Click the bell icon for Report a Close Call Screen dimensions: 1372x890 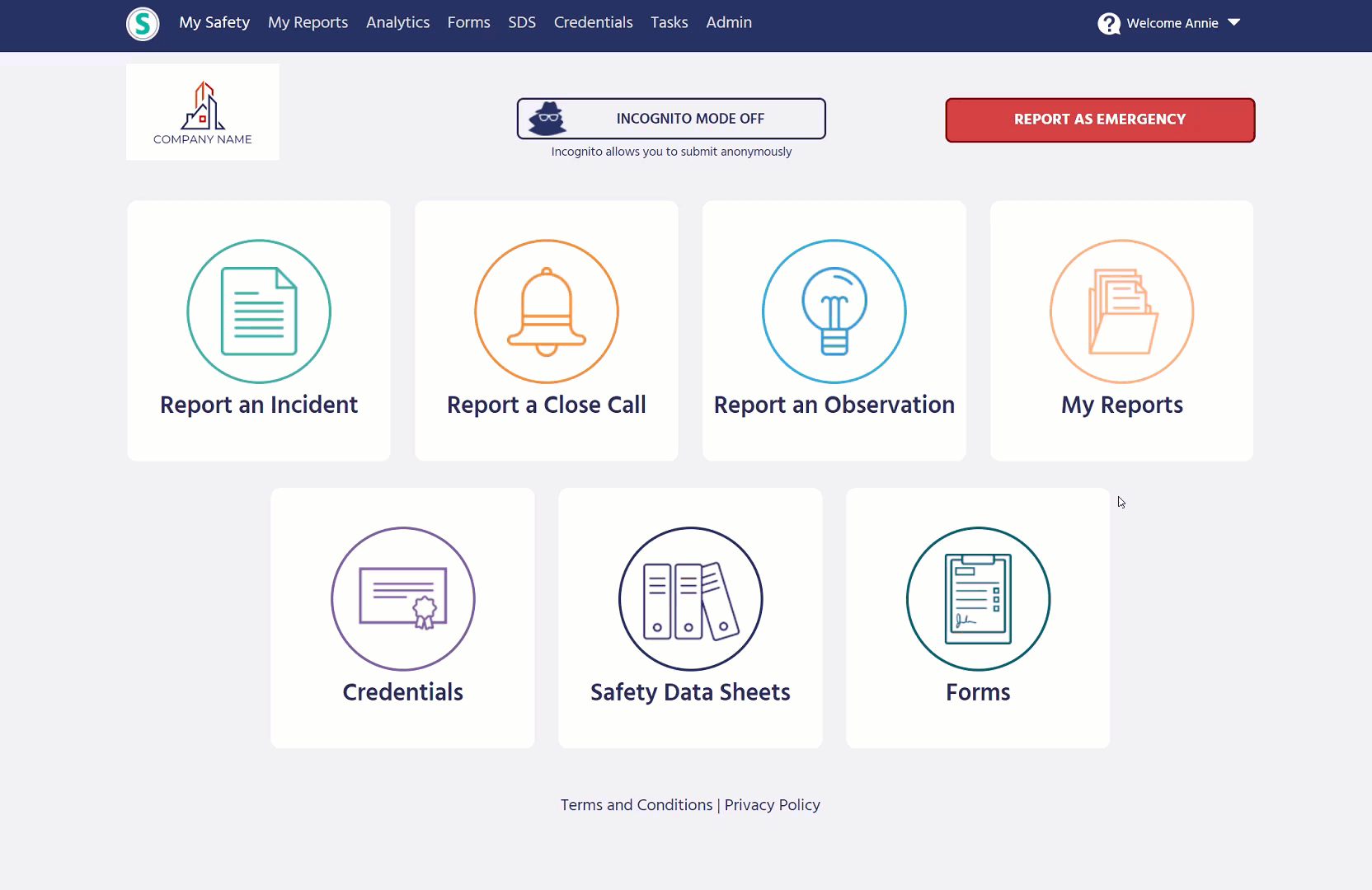point(546,311)
